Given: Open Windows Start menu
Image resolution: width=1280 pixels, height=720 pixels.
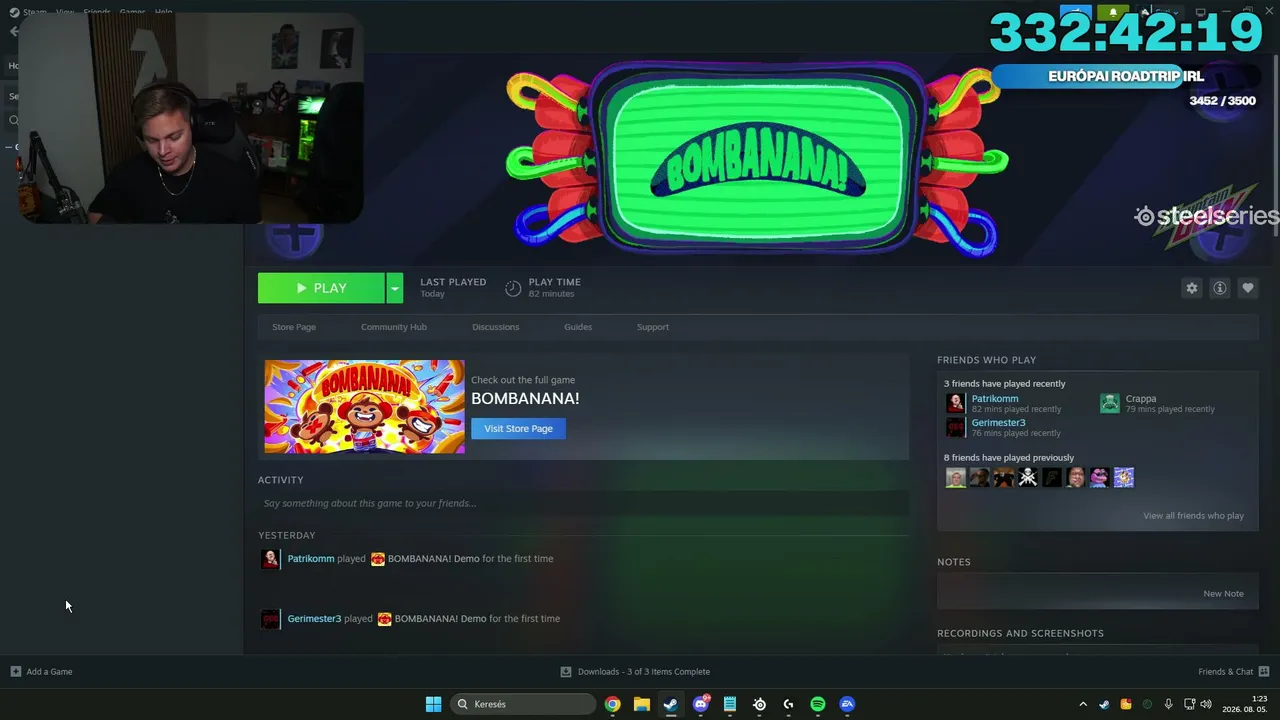Looking at the screenshot, I should point(433,704).
